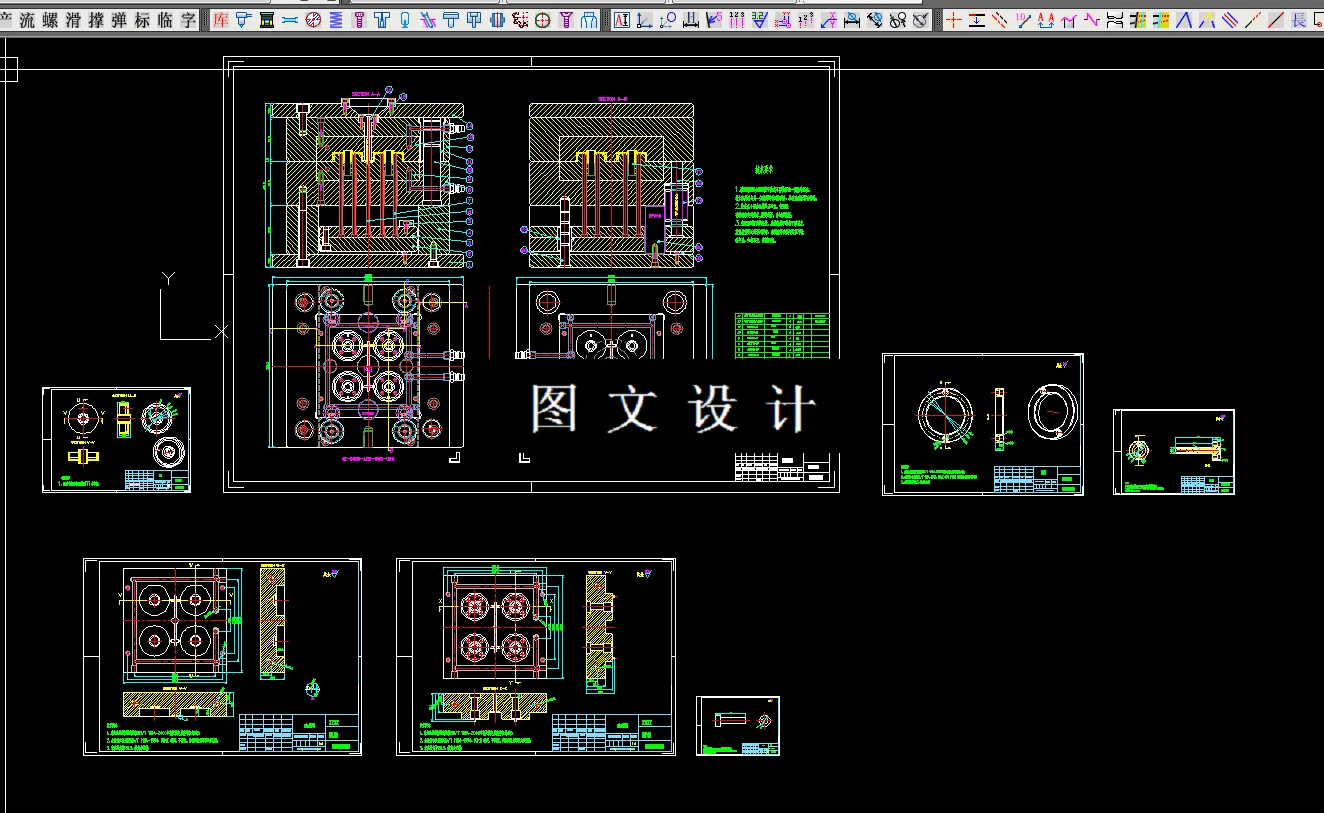Viewport: 1324px width, 813px height.
Task: Click the plain blue inverted V icon
Action: click(1184, 19)
